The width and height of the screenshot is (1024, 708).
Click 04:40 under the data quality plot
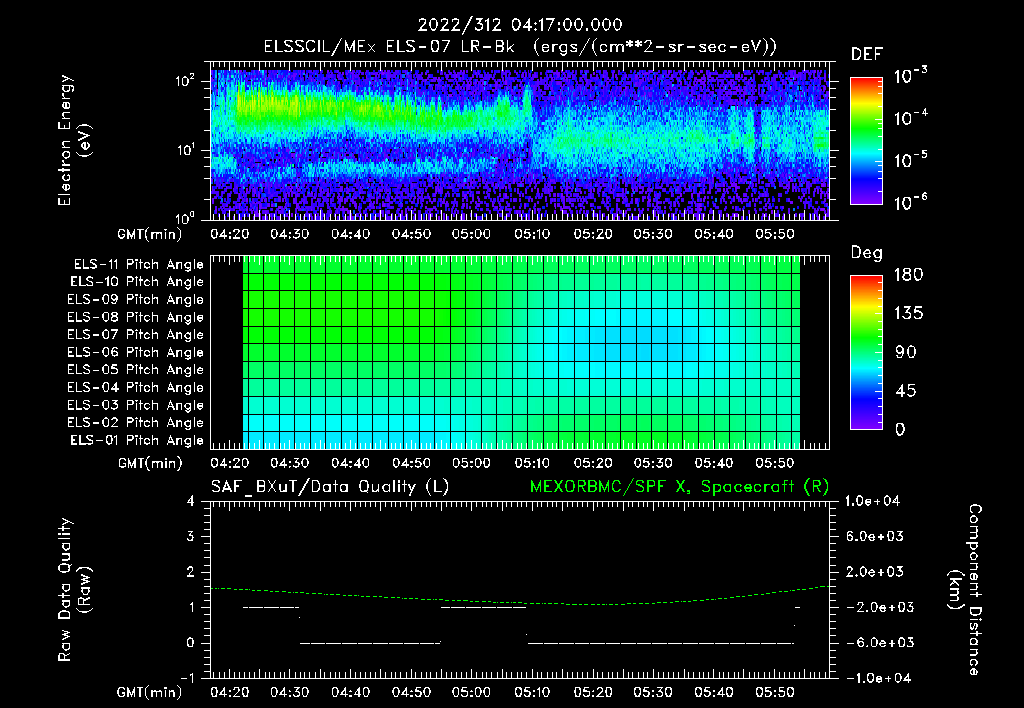[350, 692]
